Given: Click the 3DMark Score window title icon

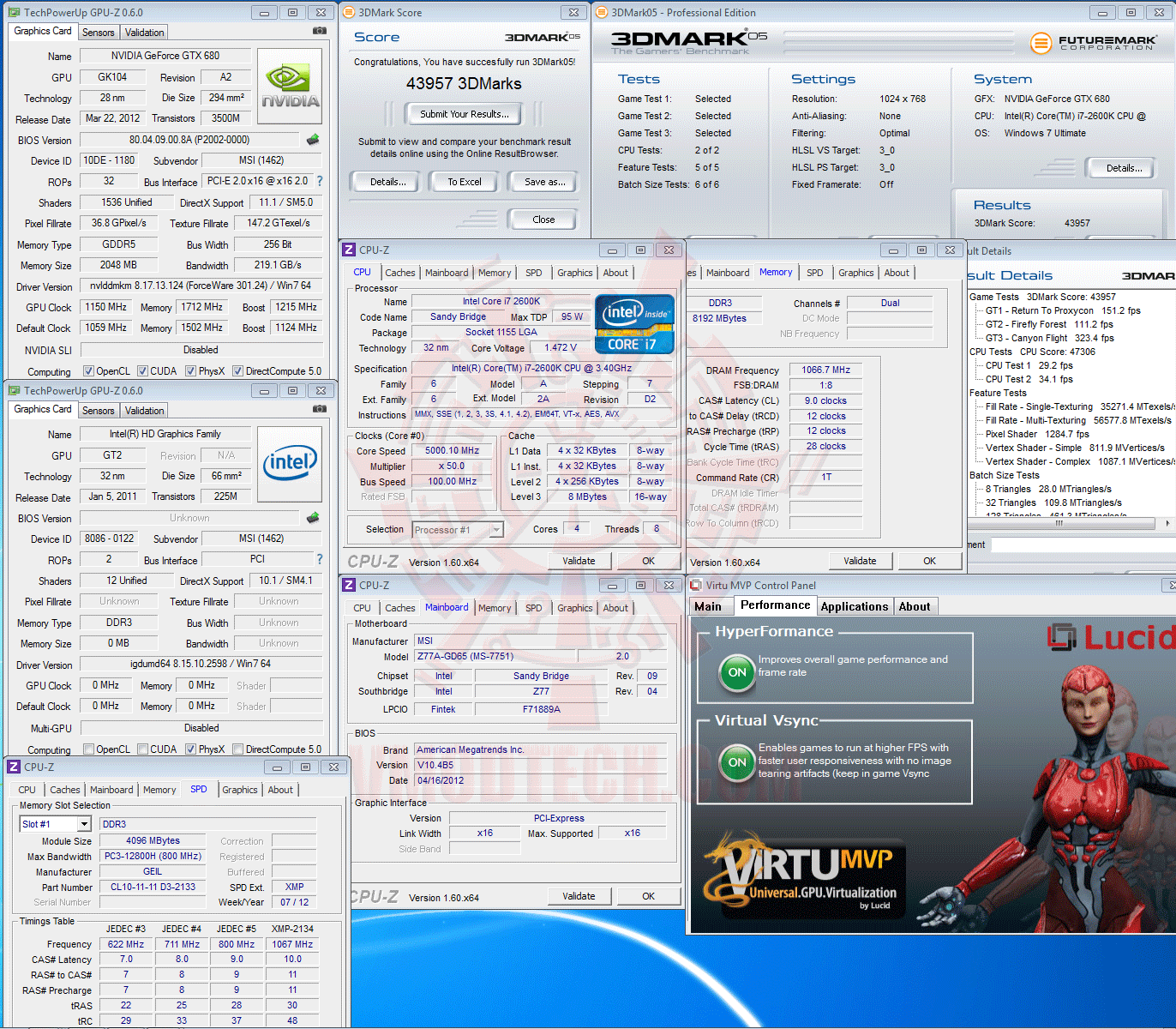Looking at the screenshot, I should tap(349, 12).
